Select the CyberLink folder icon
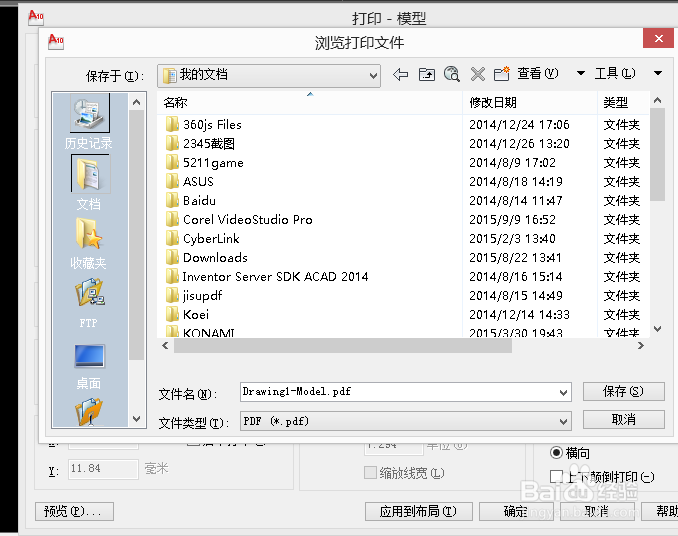 pyautogui.click(x=172, y=239)
